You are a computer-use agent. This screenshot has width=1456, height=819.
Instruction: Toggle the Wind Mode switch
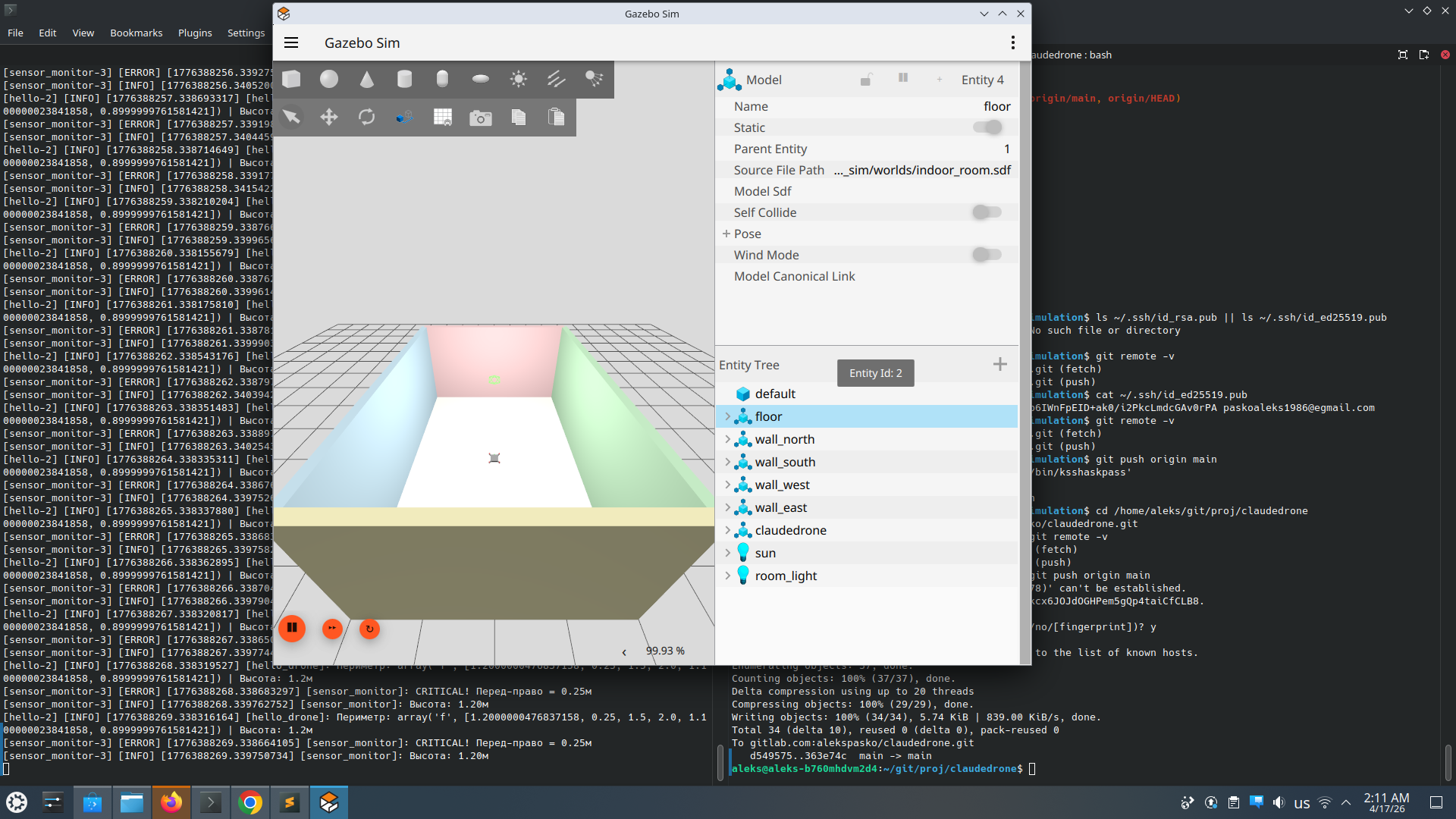[x=988, y=255]
